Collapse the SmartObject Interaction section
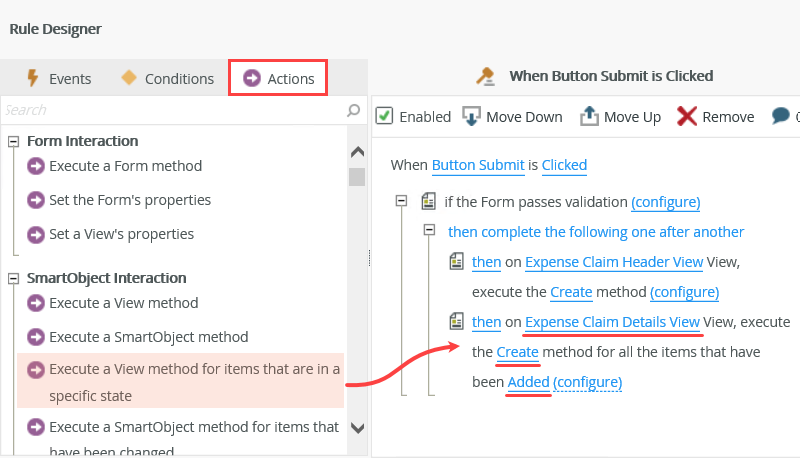Screen dimensions: 800x458 (x=14, y=278)
